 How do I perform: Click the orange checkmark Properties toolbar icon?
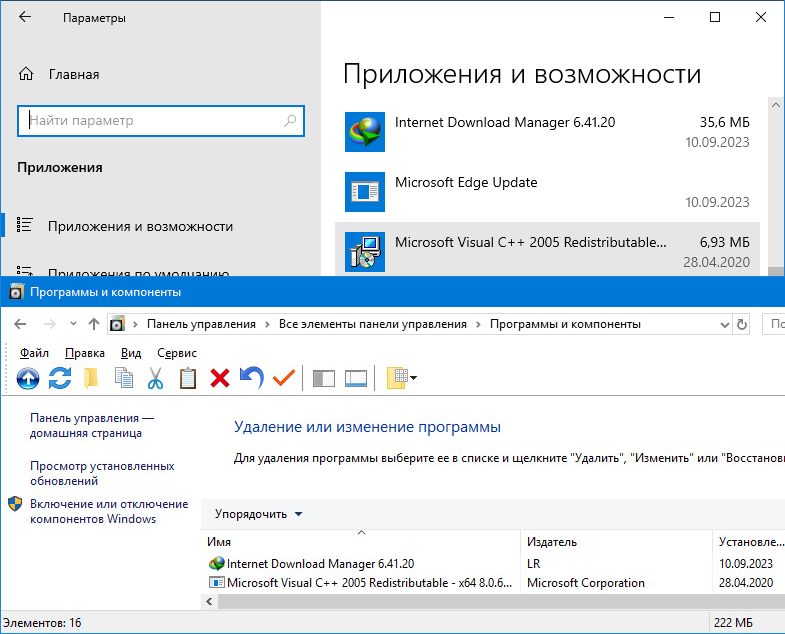coord(284,378)
